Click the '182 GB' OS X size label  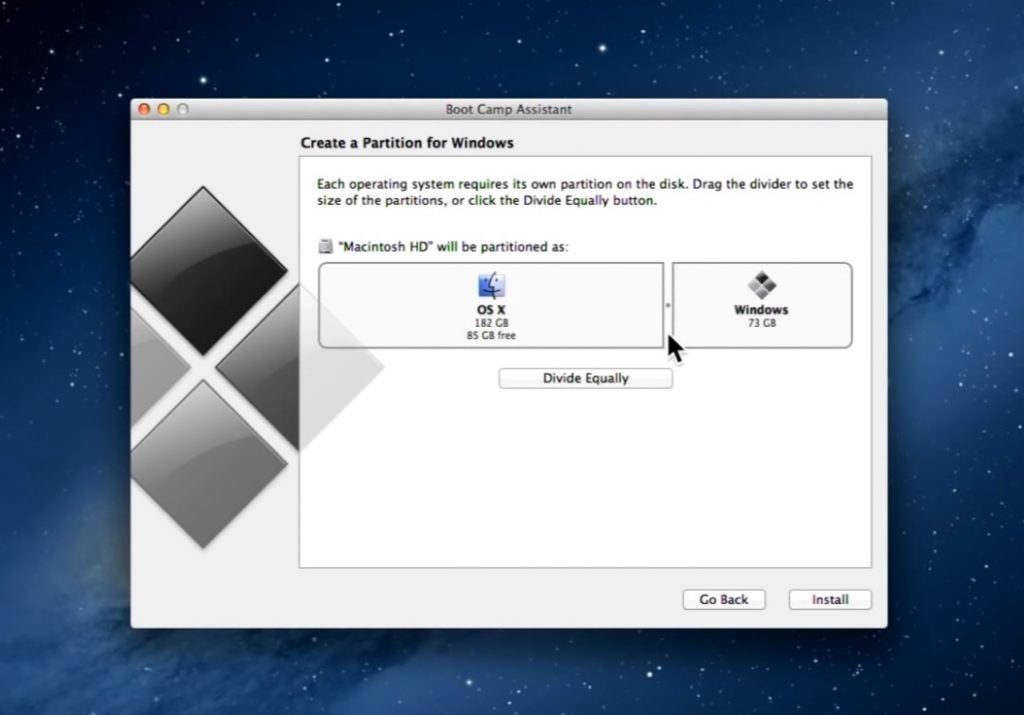tap(491, 323)
